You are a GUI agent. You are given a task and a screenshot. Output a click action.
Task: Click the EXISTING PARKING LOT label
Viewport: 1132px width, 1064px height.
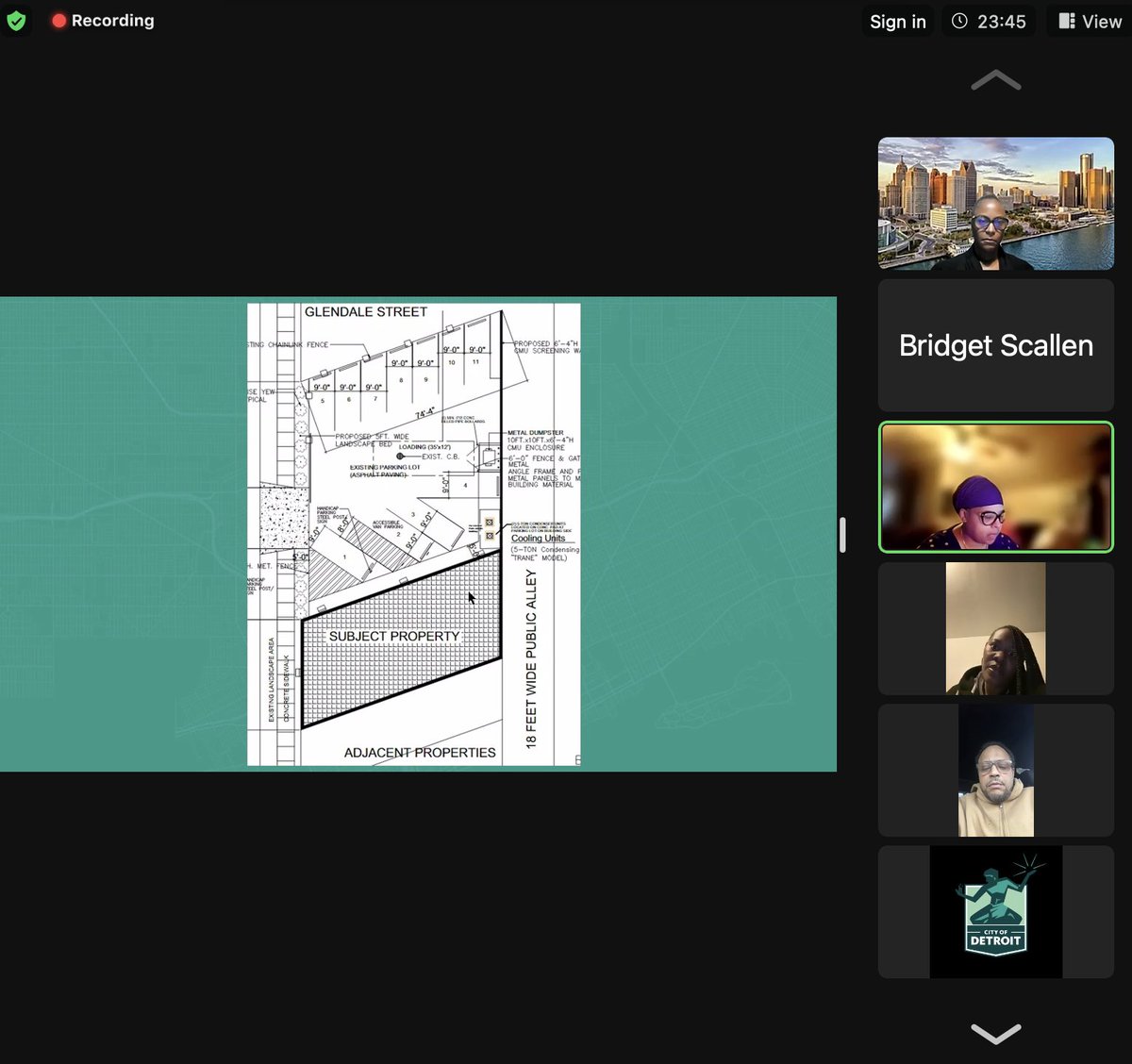click(x=385, y=468)
